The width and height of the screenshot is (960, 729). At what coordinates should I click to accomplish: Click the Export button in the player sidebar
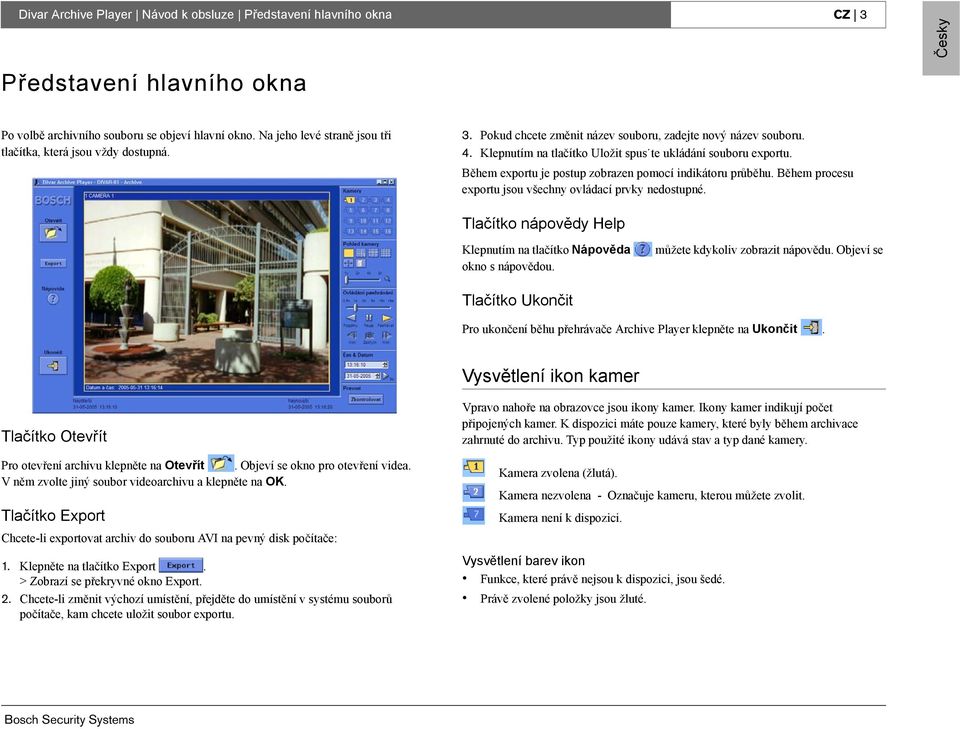click(x=53, y=263)
